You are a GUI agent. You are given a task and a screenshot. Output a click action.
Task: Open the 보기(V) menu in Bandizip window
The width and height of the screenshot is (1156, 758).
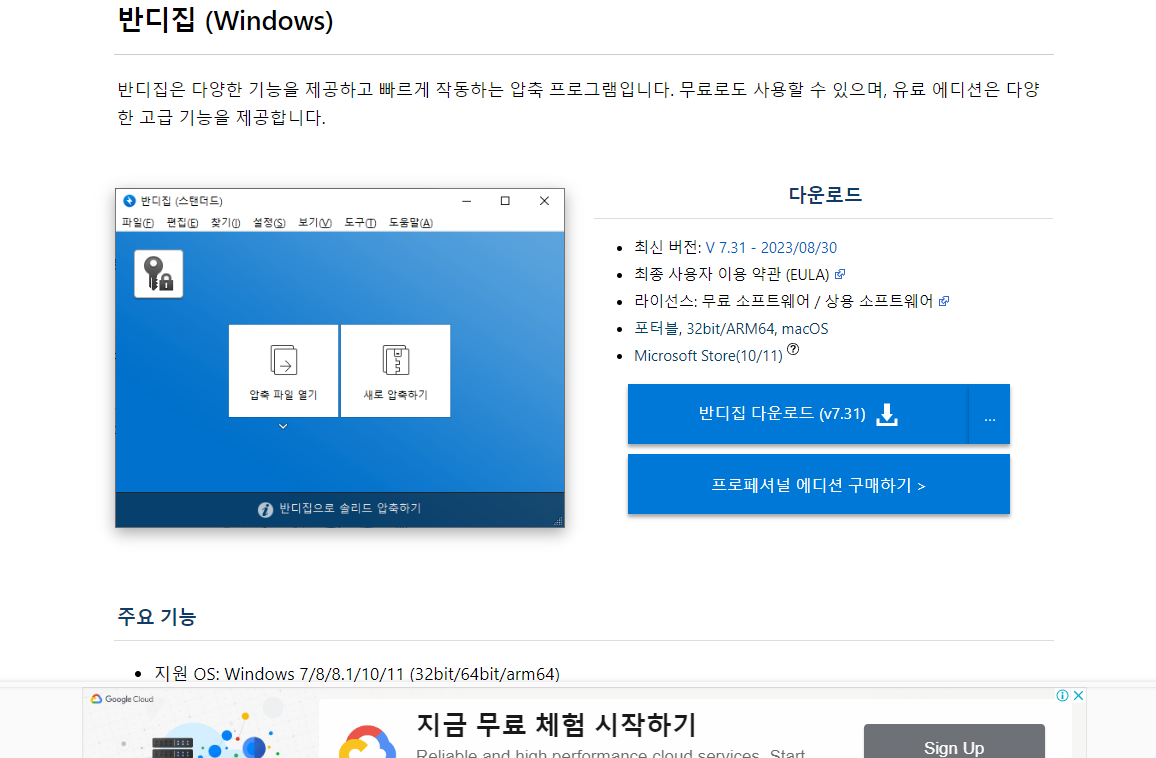tap(315, 223)
